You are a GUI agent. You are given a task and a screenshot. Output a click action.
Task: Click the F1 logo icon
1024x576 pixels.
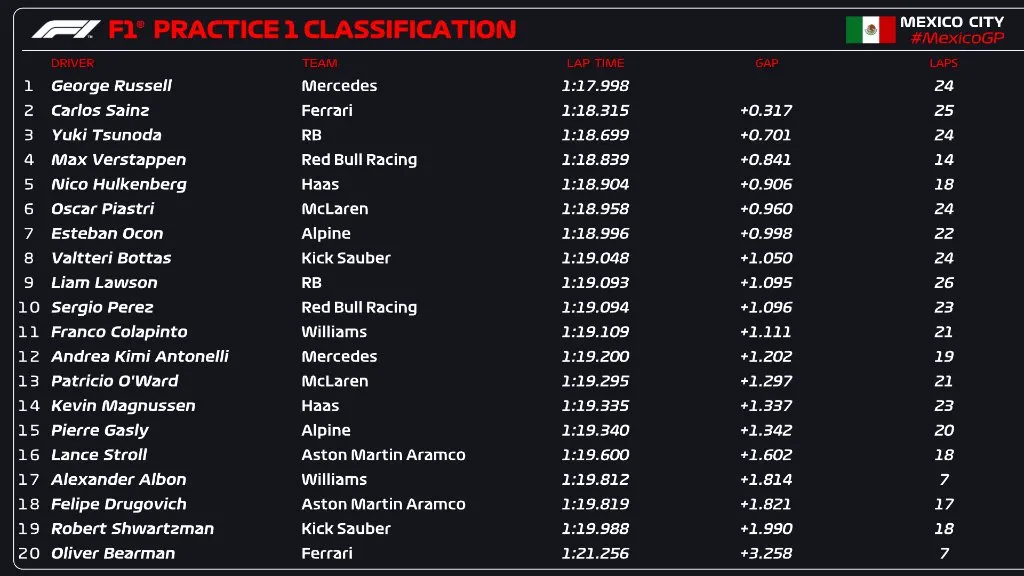coord(65,29)
